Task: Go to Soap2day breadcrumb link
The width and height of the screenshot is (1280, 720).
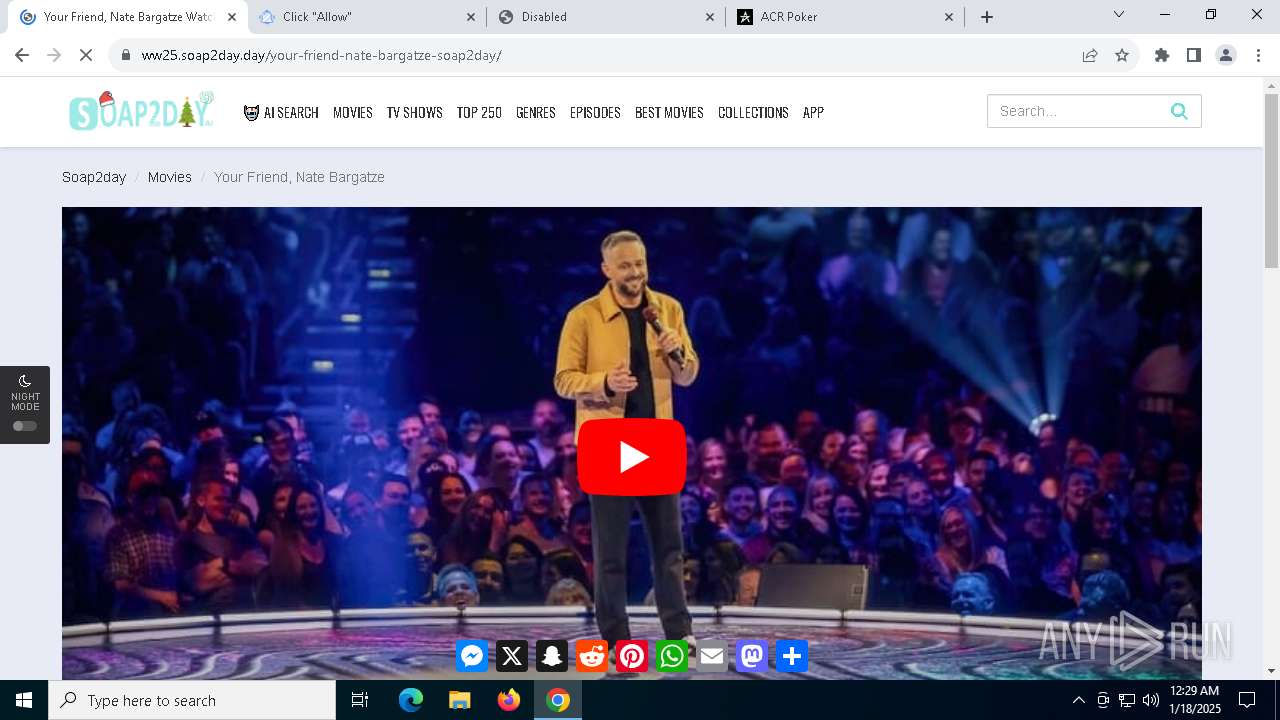Action: (x=94, y=177)
